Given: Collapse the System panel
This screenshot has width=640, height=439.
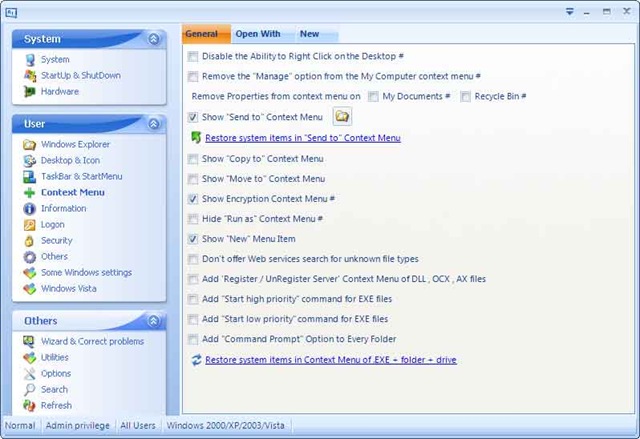Looking at the screenshot, I should [153, 39].
